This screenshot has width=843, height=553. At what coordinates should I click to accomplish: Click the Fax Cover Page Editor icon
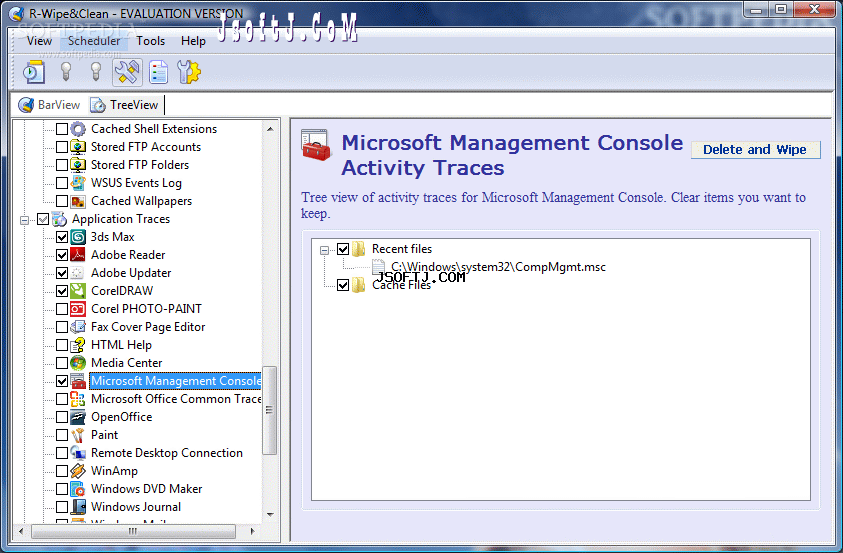(78, 327)
